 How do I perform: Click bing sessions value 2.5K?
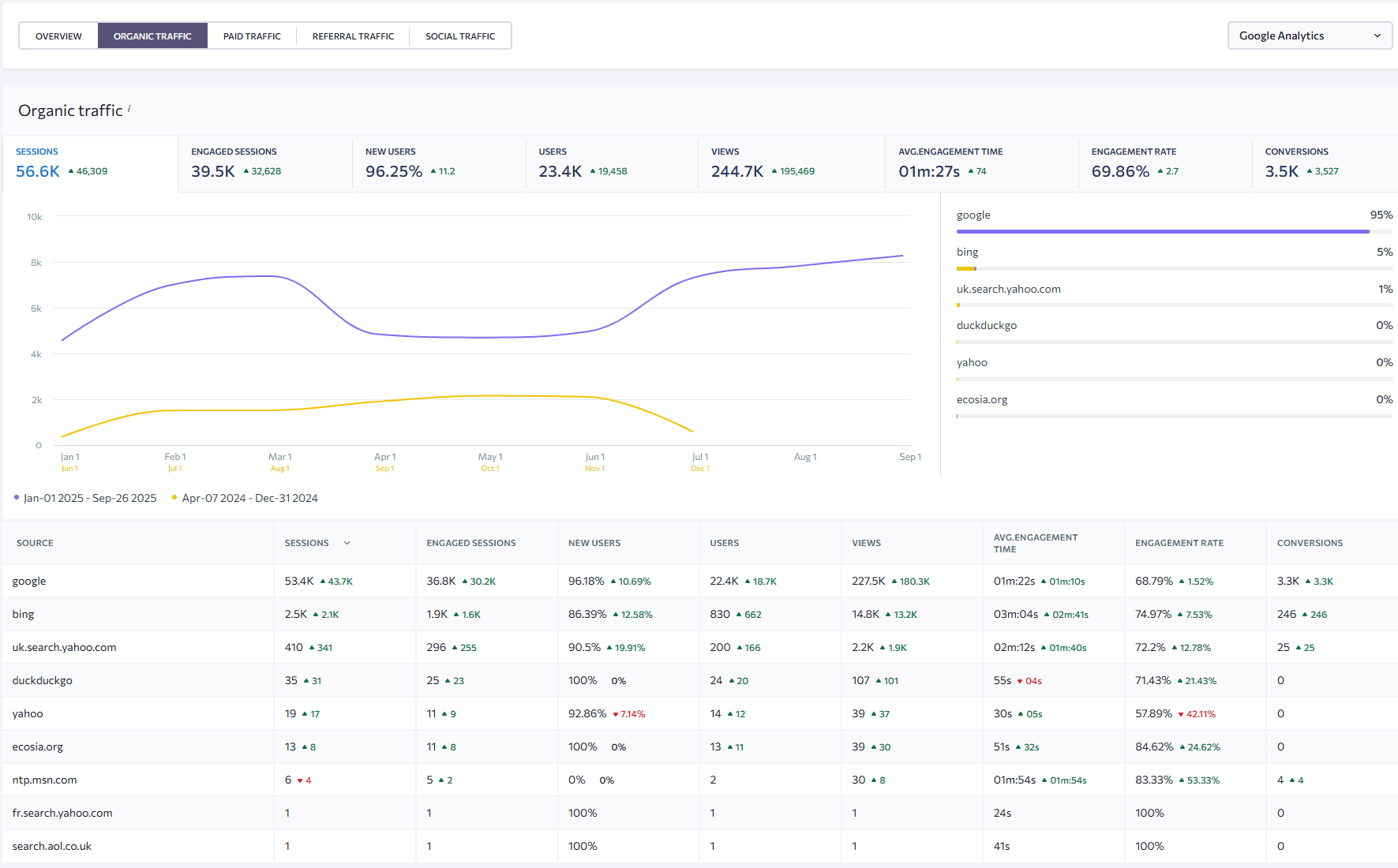296,614
